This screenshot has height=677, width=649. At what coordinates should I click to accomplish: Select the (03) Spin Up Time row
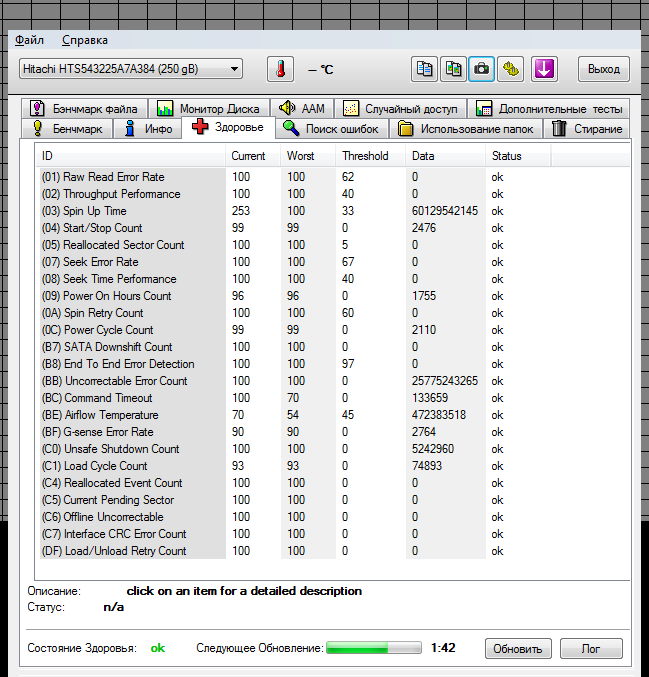[294, 211]
